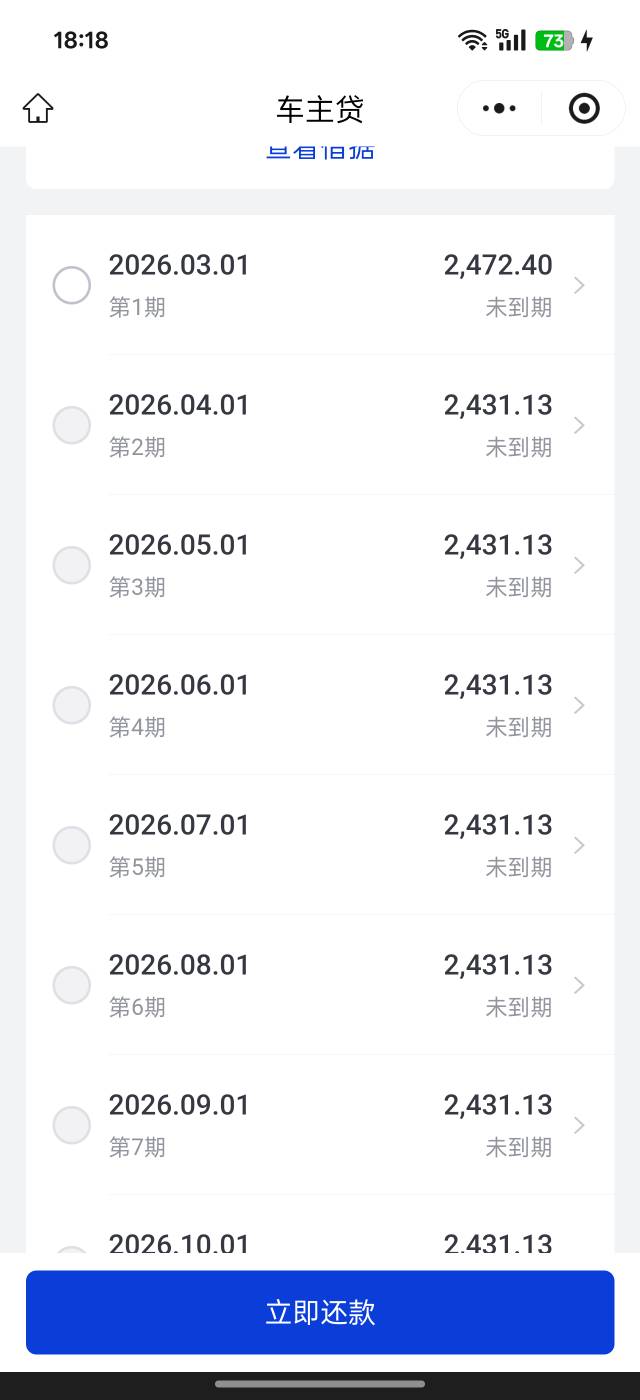Select the 2026.09.01 installment radio button

point(71,1126)
